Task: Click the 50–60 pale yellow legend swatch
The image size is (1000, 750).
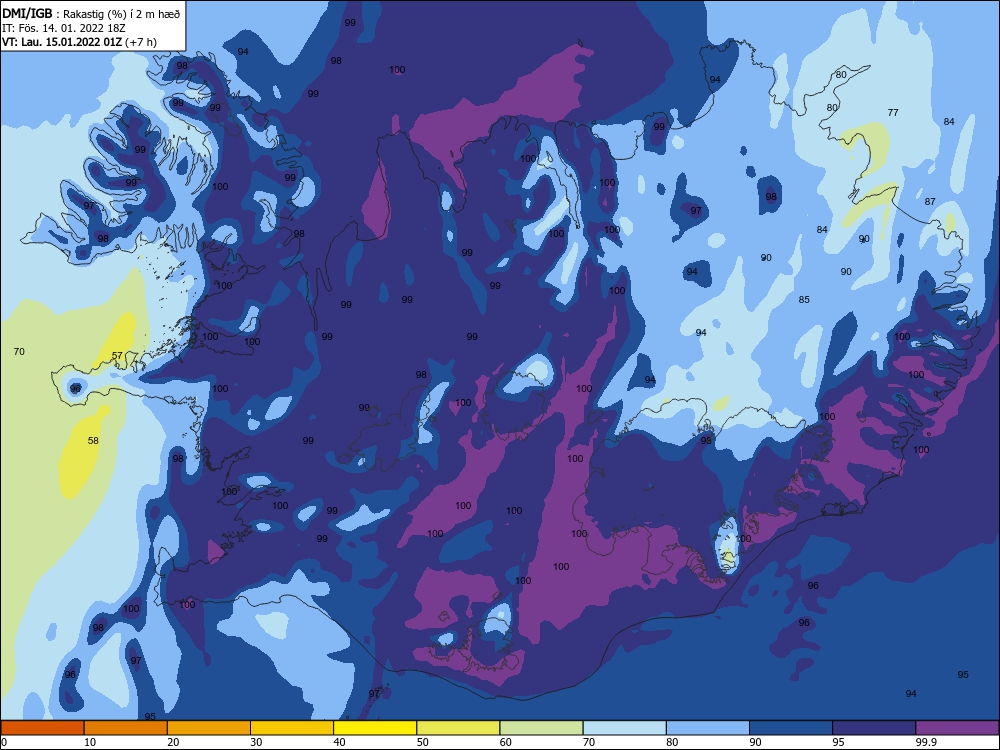Action: tap(458, 728)
